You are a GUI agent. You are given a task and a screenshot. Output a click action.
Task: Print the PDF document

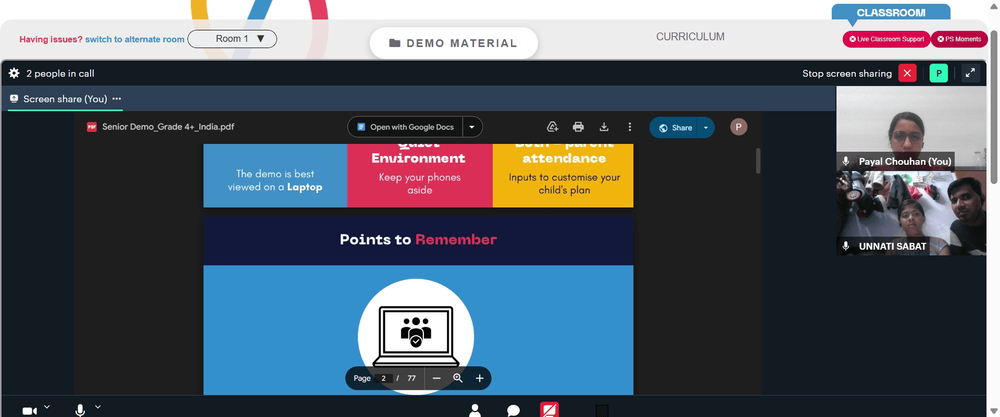click(578, 127)
